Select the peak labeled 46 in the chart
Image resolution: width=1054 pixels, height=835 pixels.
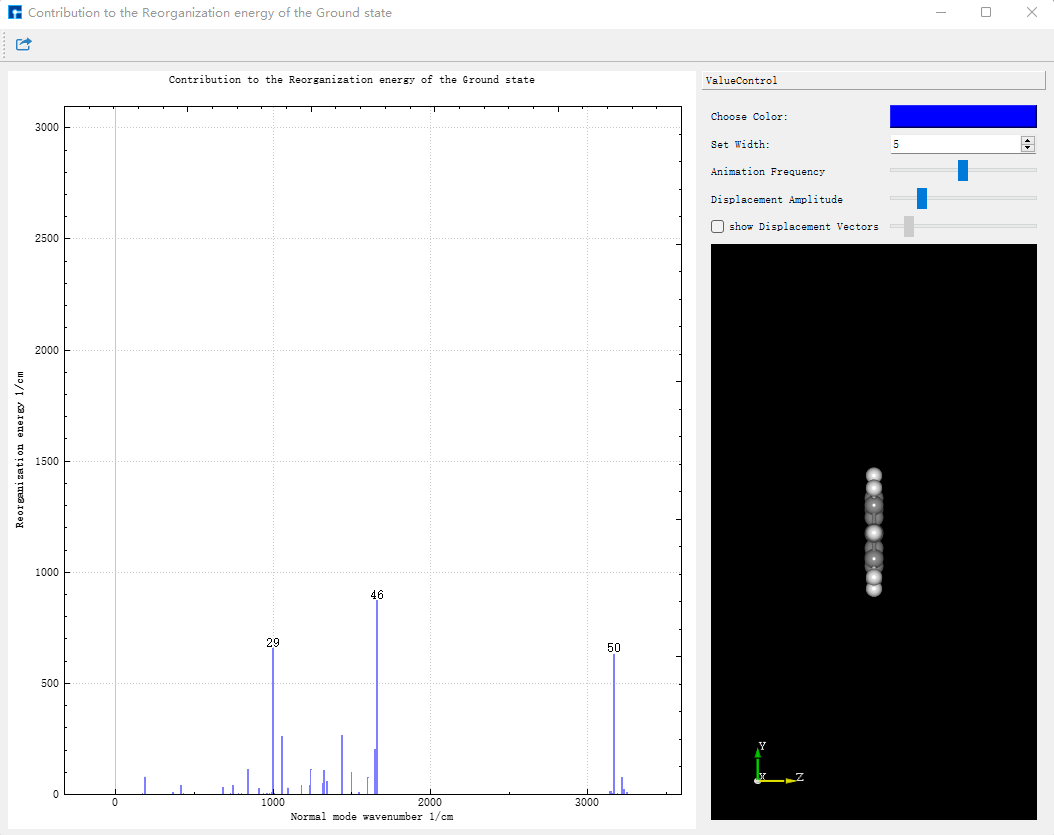tap(376, 696)
